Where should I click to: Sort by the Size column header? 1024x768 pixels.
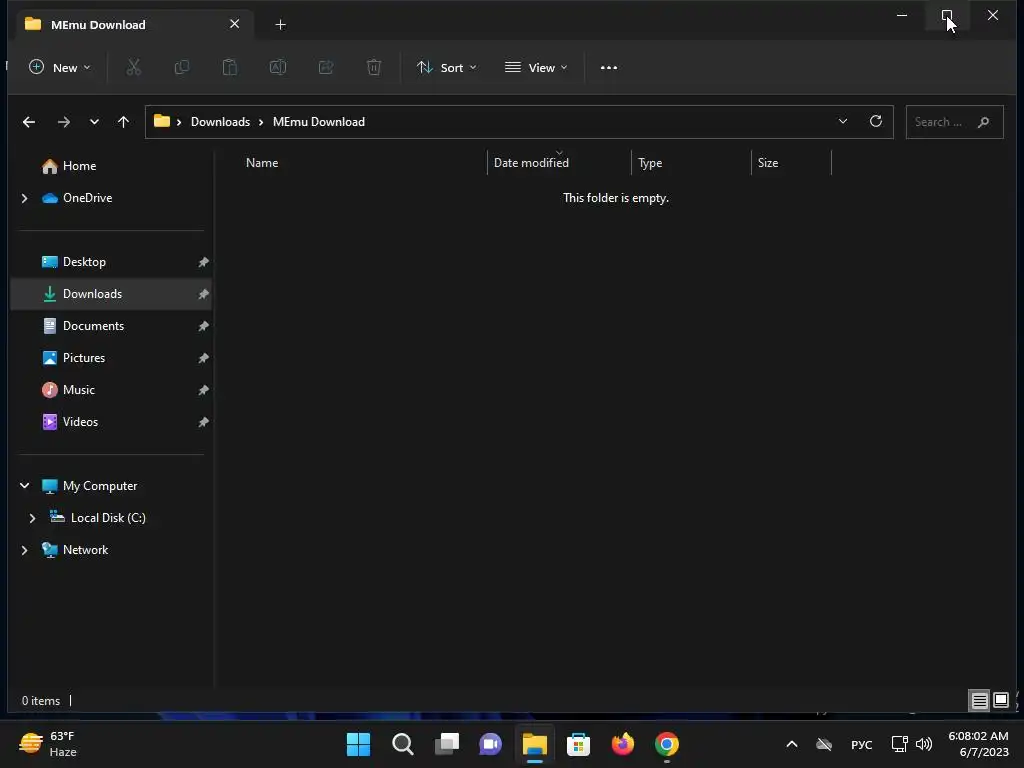pos(768,163)
